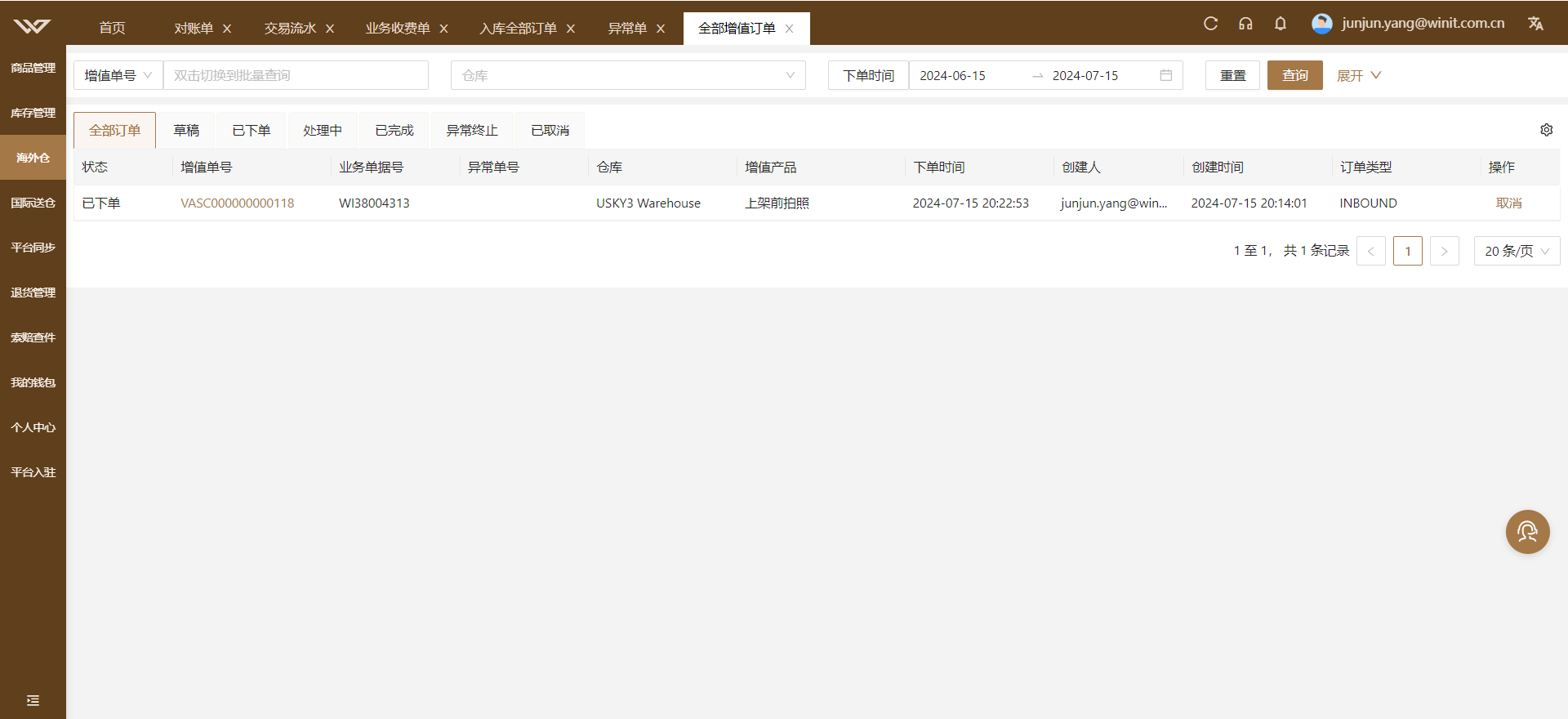The height and width of the screenshot is (719, 1568).
Task: Select the 异常终止 status tab
Action: pos(472,130)
